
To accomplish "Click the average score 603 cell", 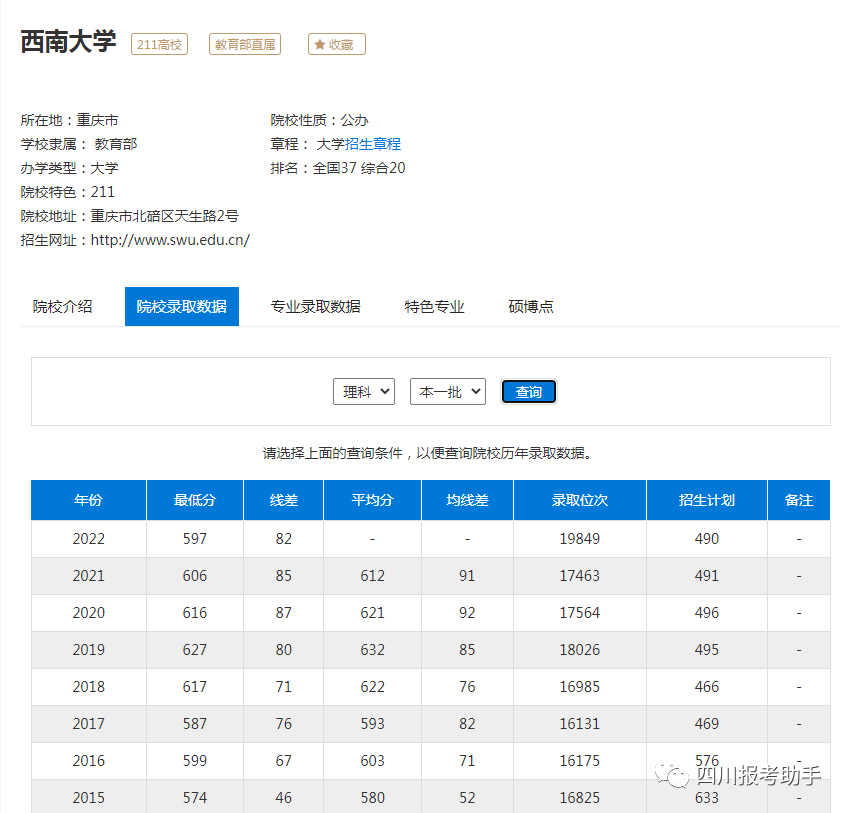I will (373, 760).
